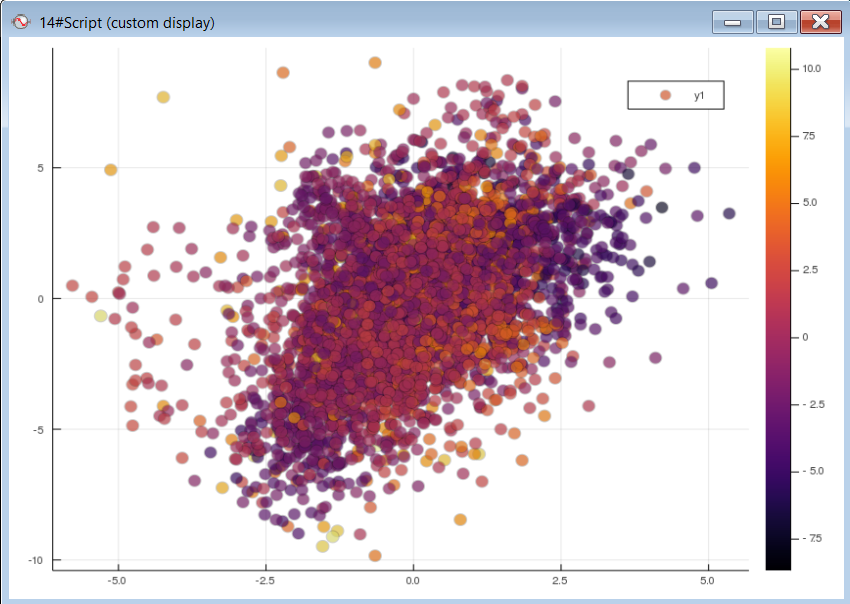
Task: Click the colorbar tick label 7.5
Action: [810, 135]
